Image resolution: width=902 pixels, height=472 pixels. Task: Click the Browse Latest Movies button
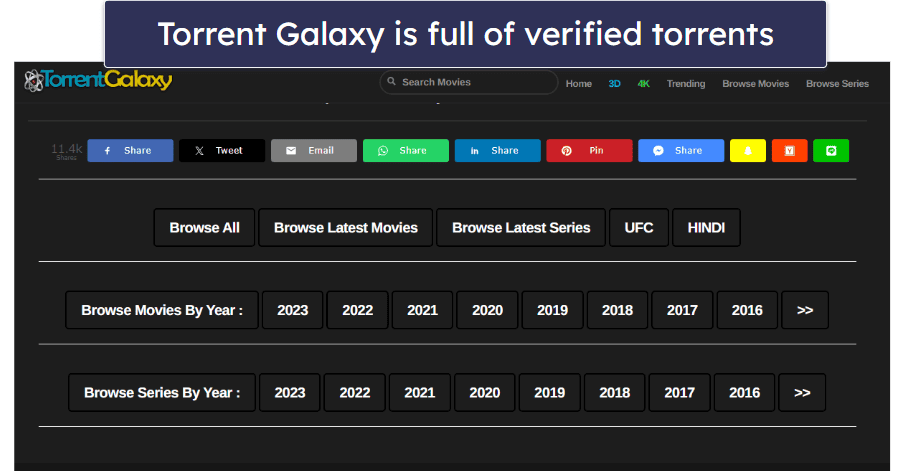346,228
